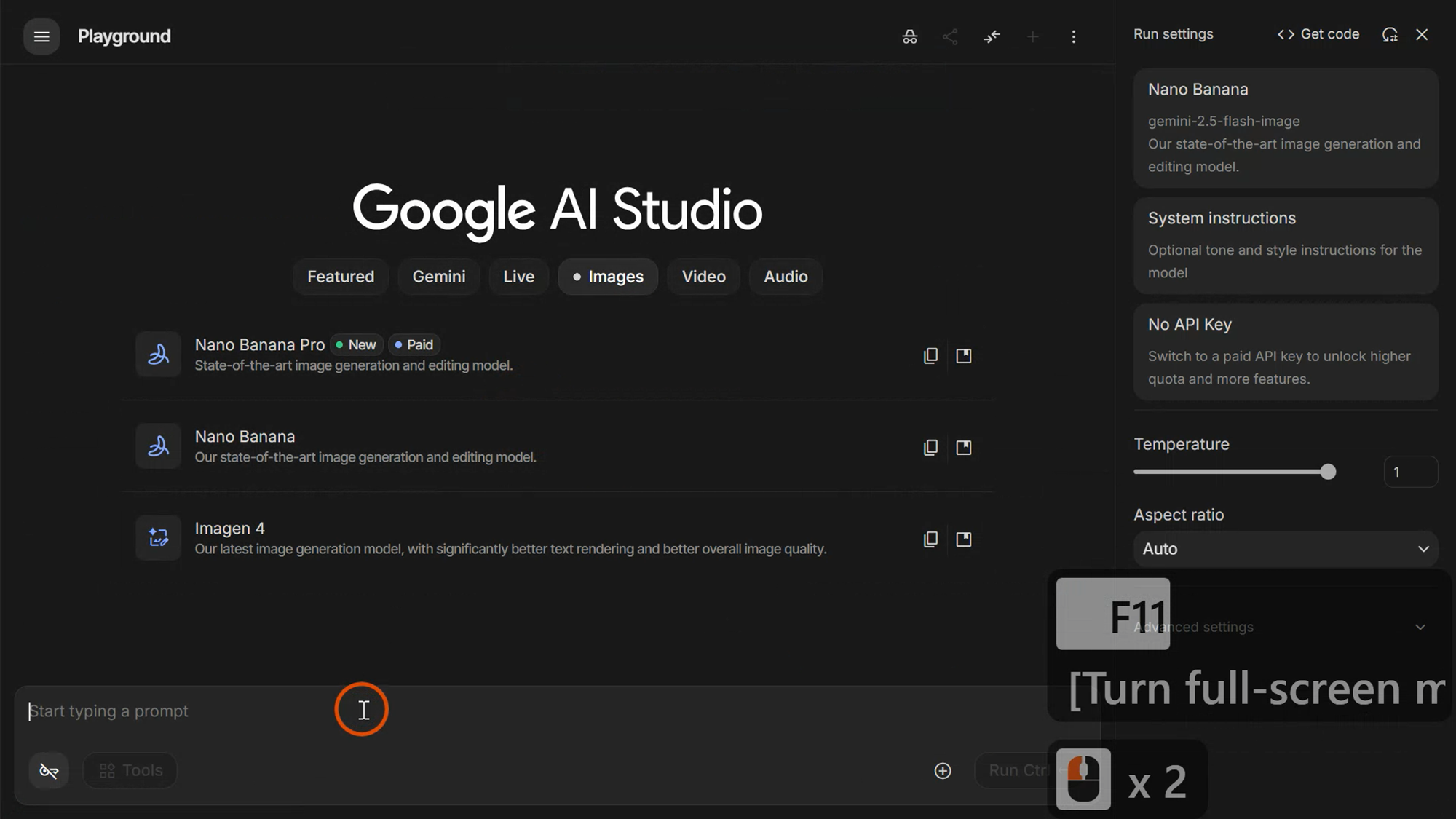Close the Run settings panel
This screenshot has width=1456, height=819.
click(x=1422, y=34)
